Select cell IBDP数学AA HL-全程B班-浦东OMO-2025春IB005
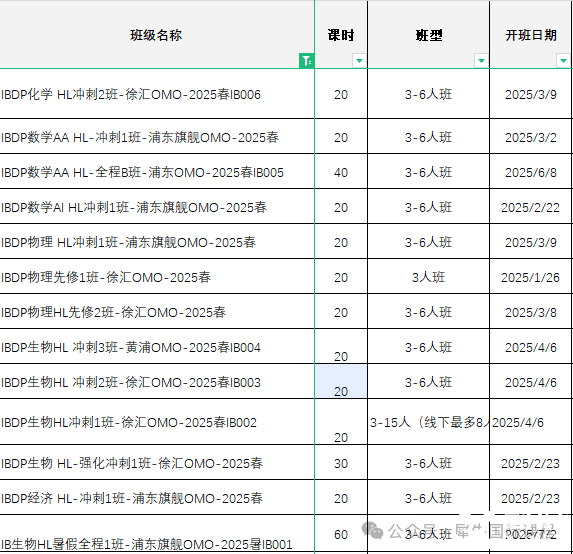 tap(157, 171)
